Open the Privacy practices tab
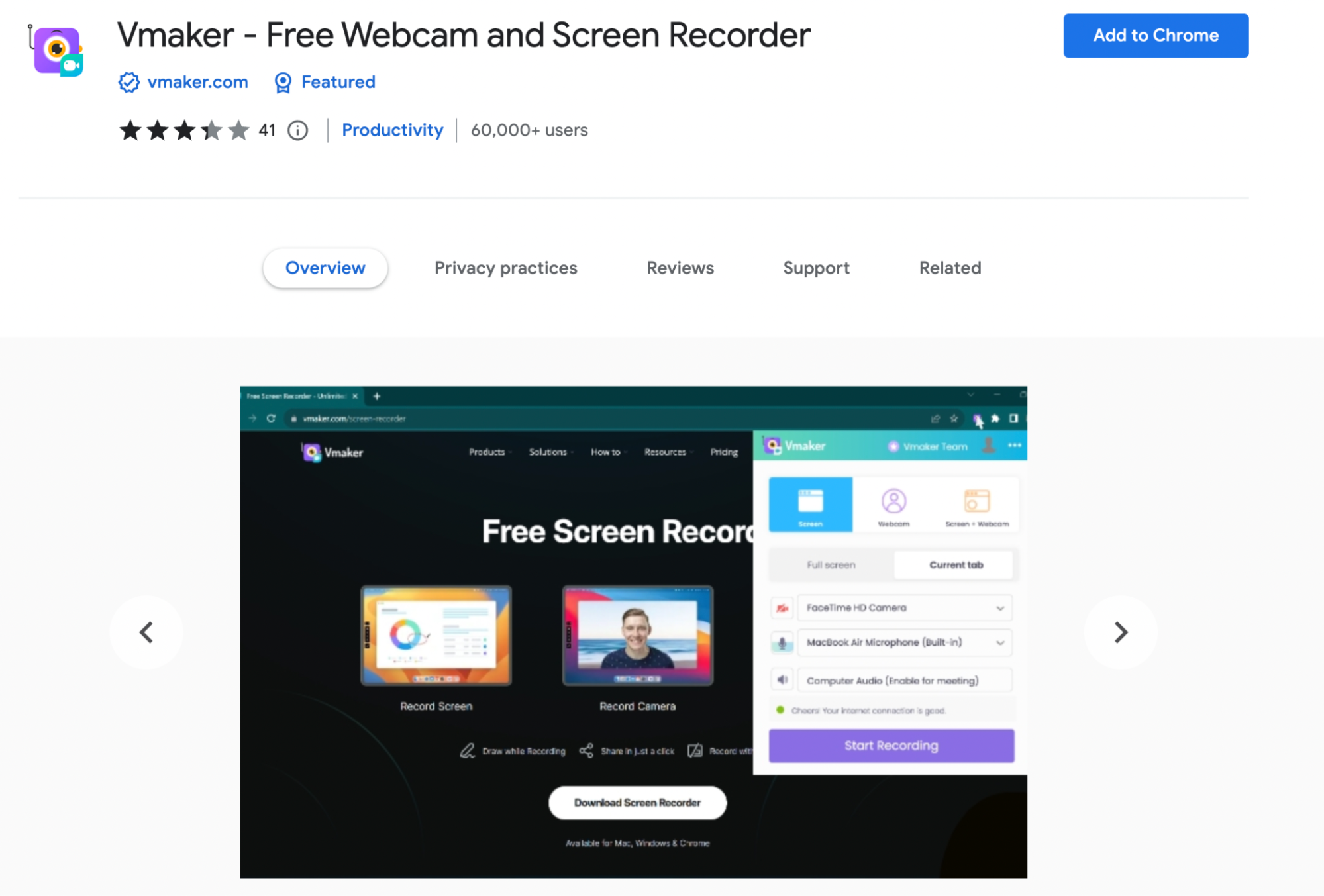1324x896 pixels. (x=506, y=267)
